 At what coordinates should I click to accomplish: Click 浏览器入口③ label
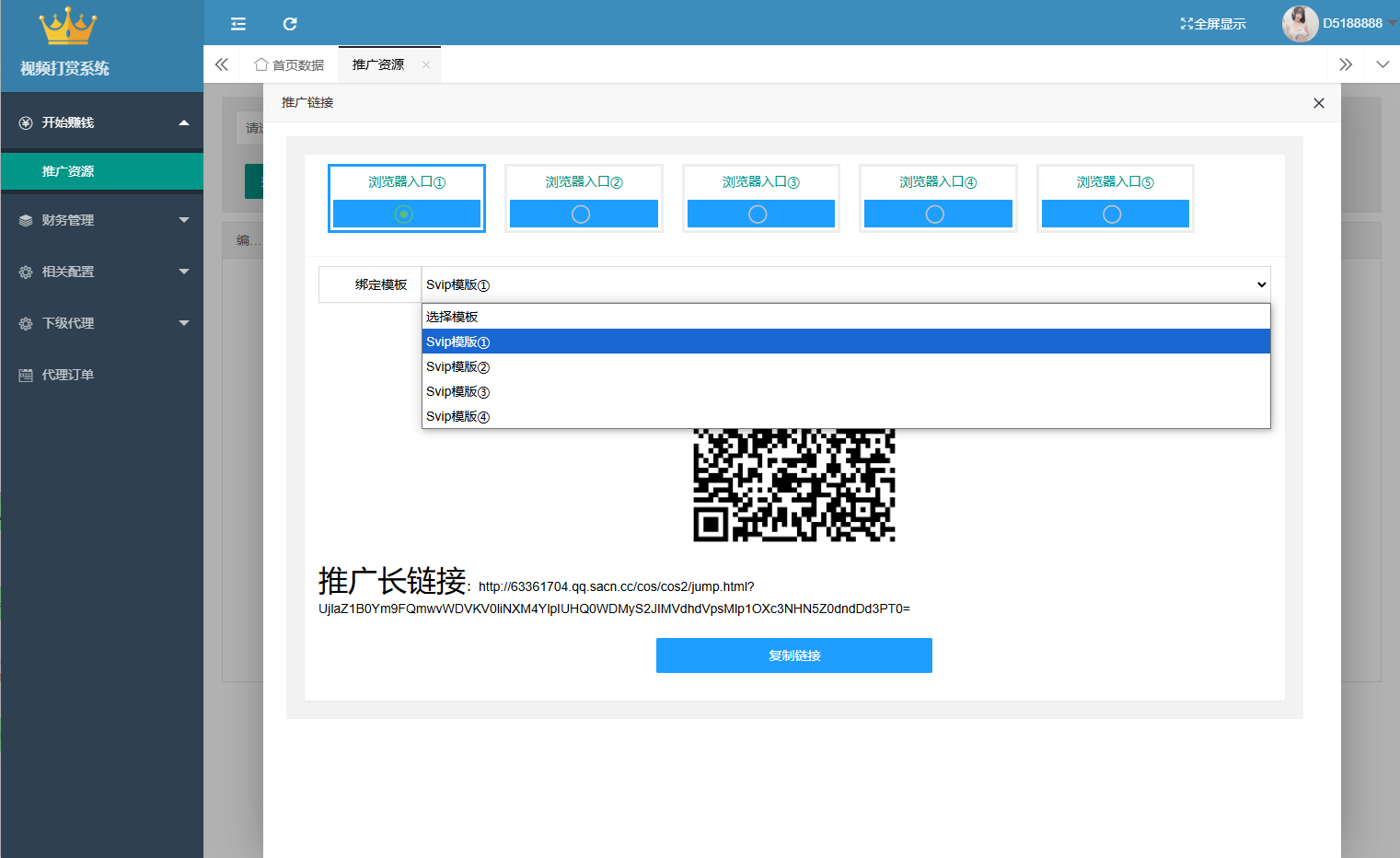pos(761,182)
